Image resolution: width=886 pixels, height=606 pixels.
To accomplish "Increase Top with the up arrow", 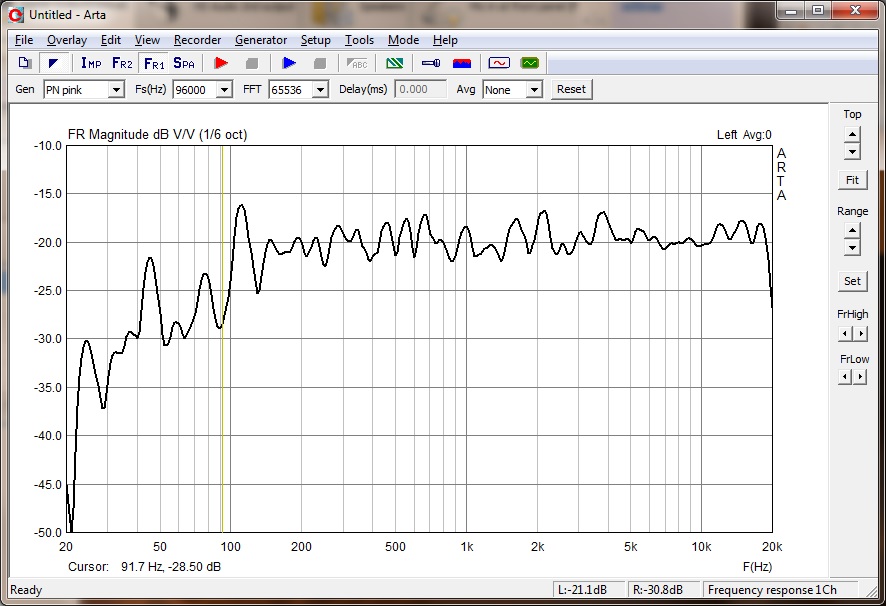I will (852, 135).
